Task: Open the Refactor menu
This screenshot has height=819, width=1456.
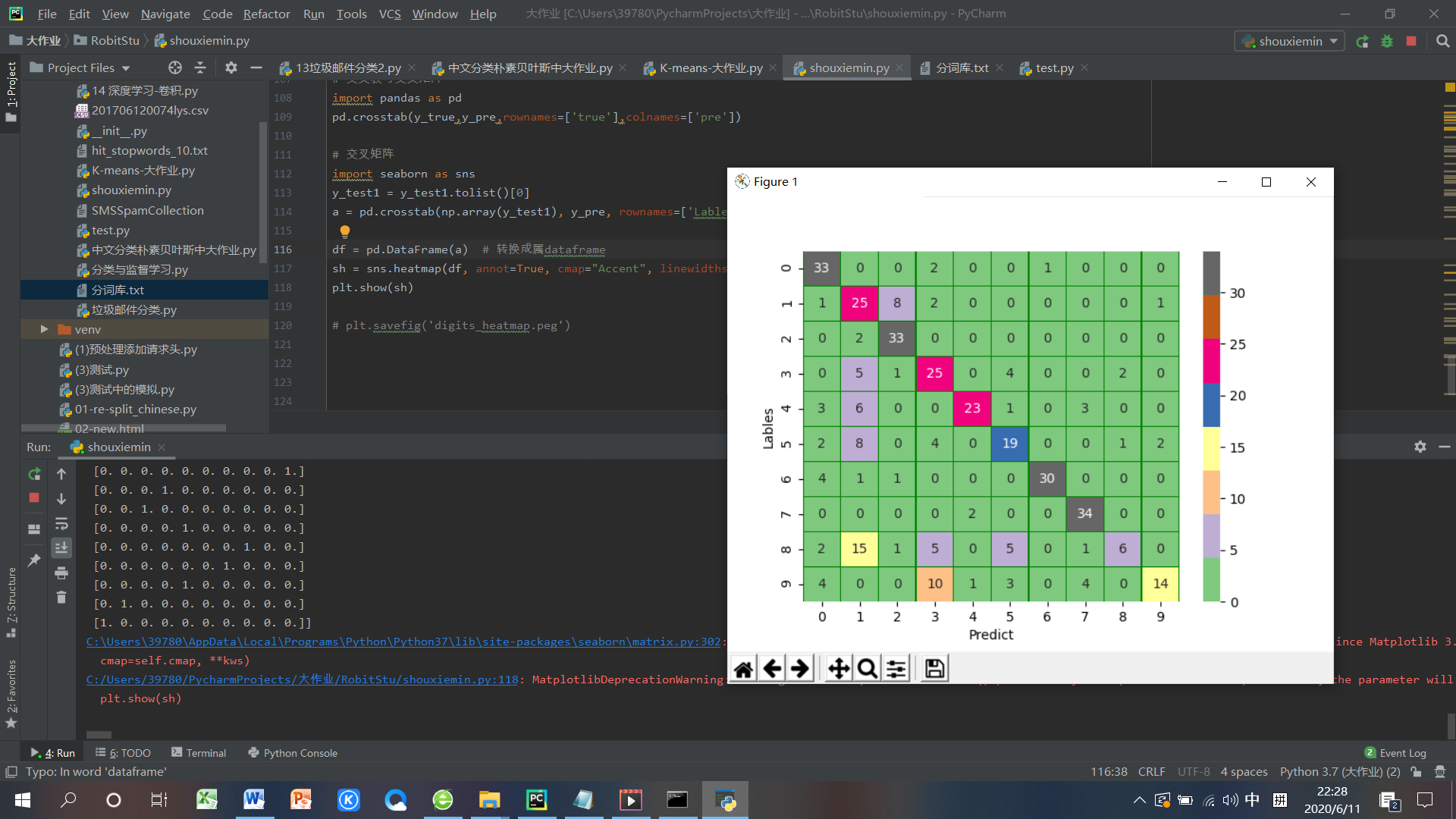Action: click(266, 14)
